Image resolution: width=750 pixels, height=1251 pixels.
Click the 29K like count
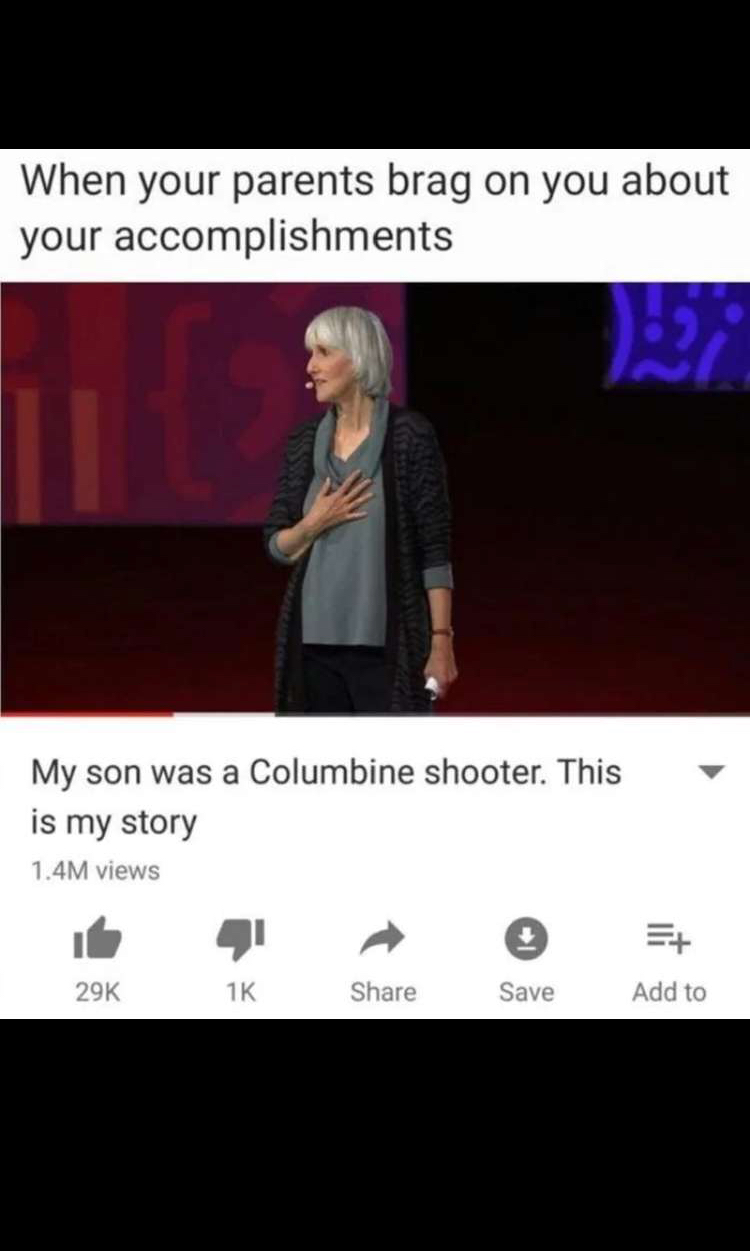coord(97,992)
